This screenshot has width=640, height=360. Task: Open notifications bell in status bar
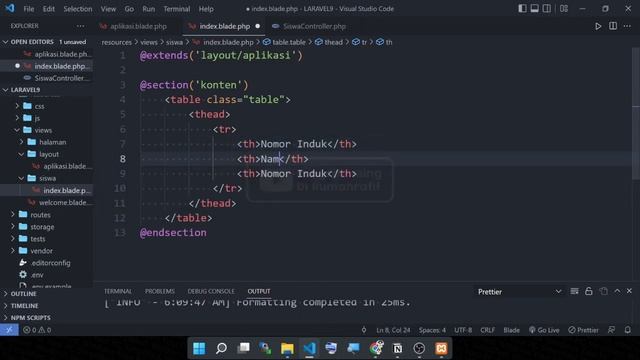(x=628, y=330)
